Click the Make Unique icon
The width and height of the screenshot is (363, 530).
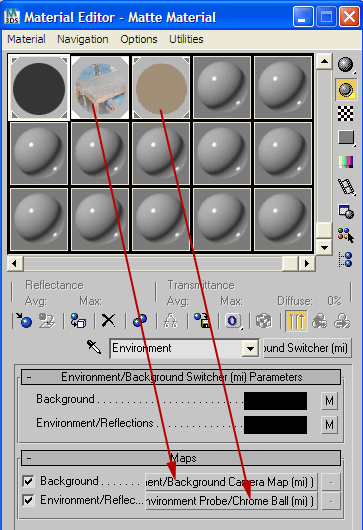coord(171,320)
